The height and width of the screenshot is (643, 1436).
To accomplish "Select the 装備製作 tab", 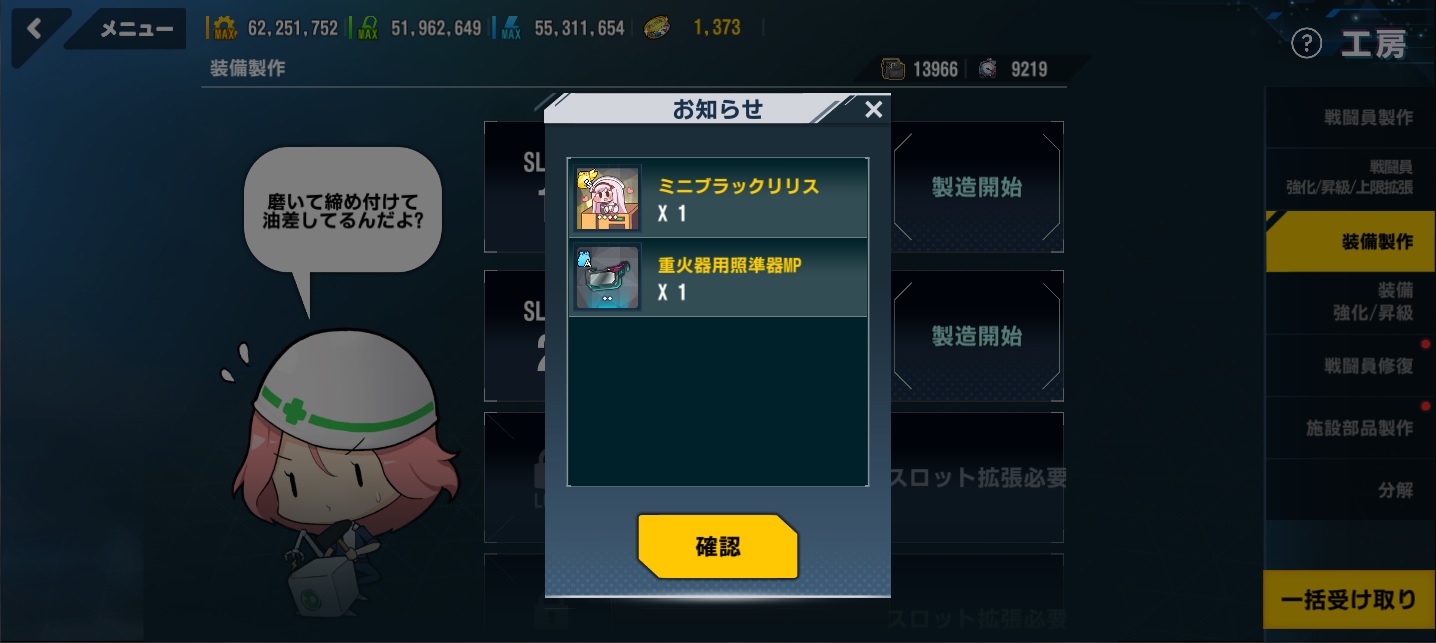I will (x=1350, y=241).
